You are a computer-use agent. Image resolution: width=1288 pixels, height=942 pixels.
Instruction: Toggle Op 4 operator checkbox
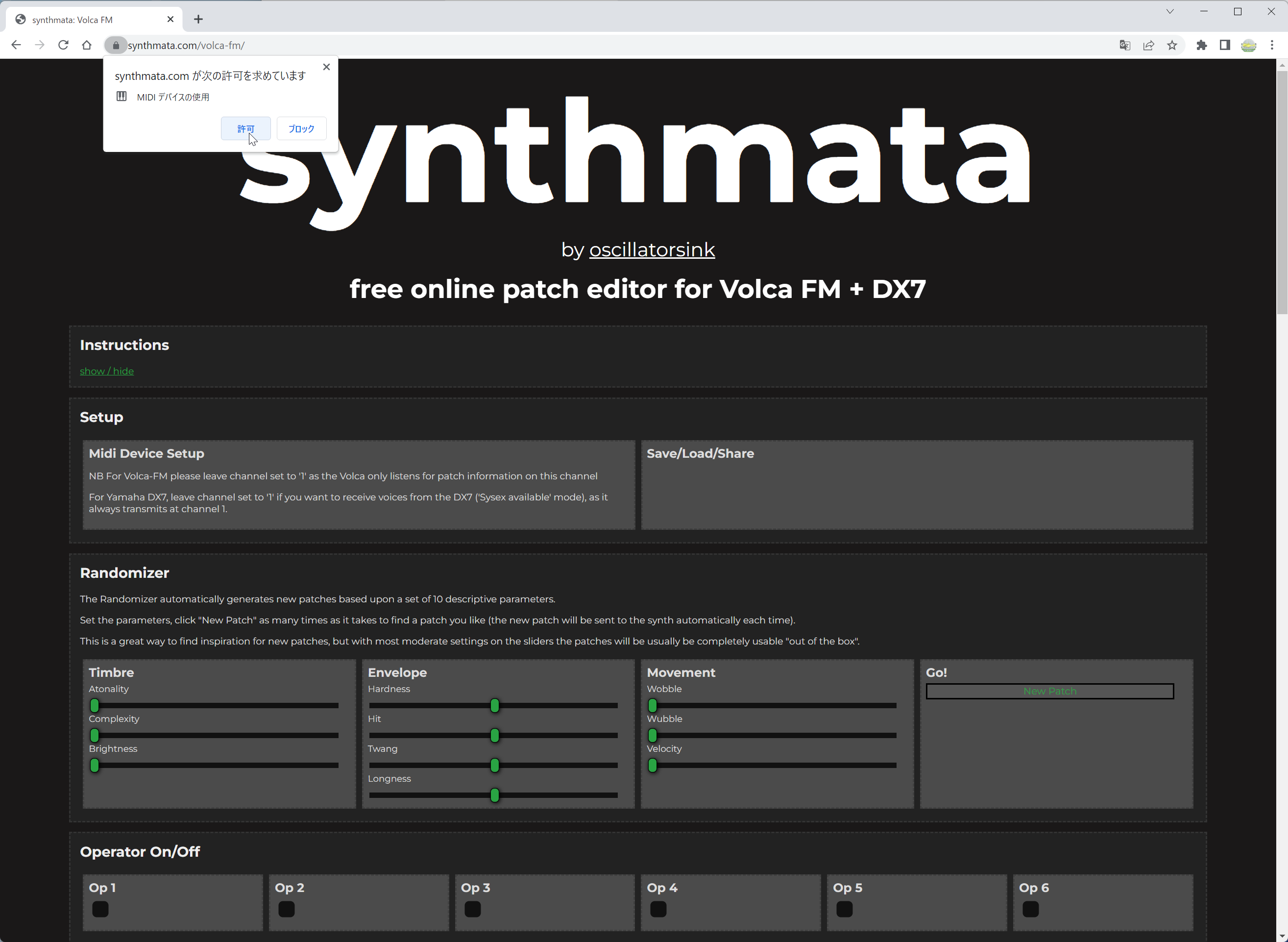pos(658,909)
